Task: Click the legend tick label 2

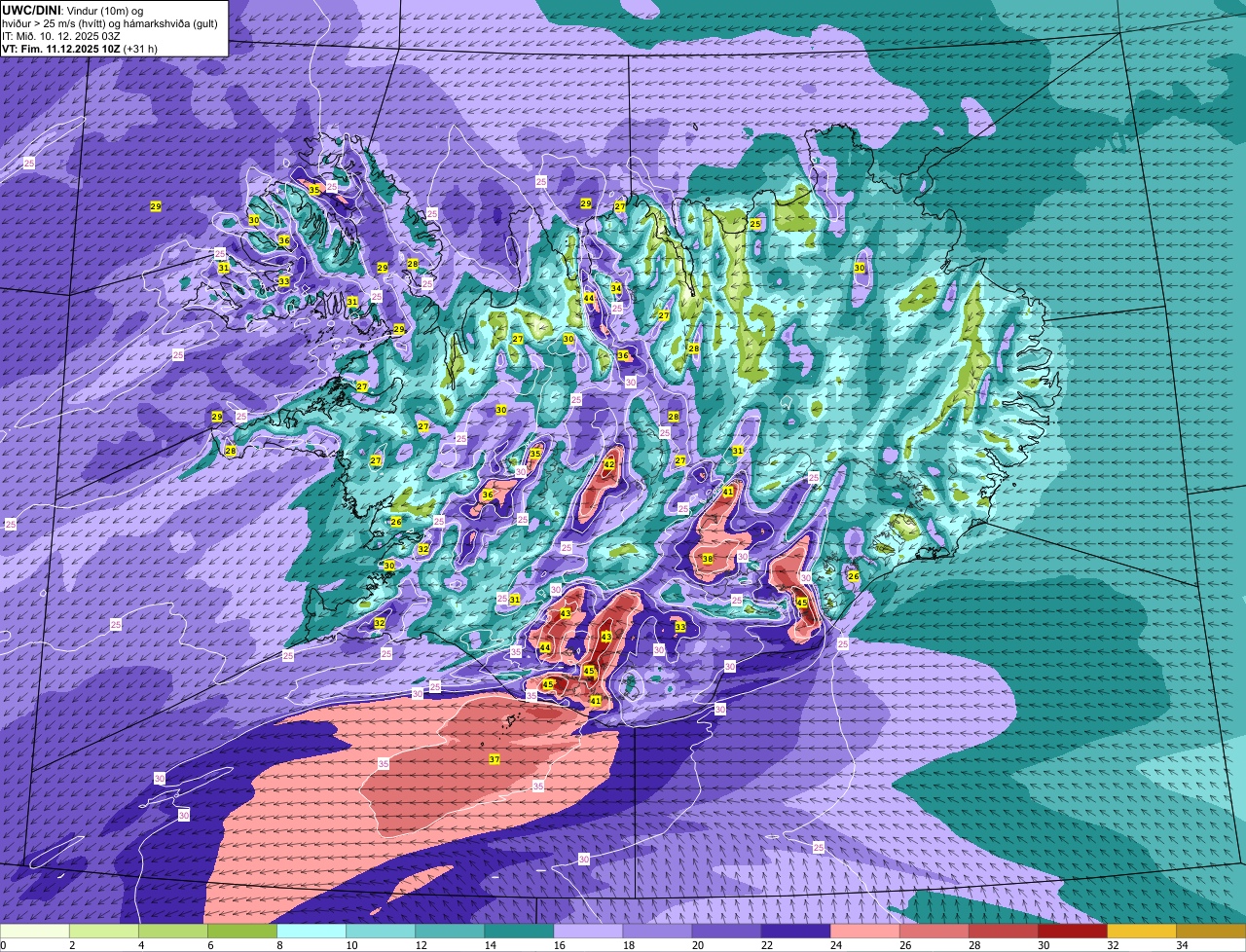Action: (72, 945)
